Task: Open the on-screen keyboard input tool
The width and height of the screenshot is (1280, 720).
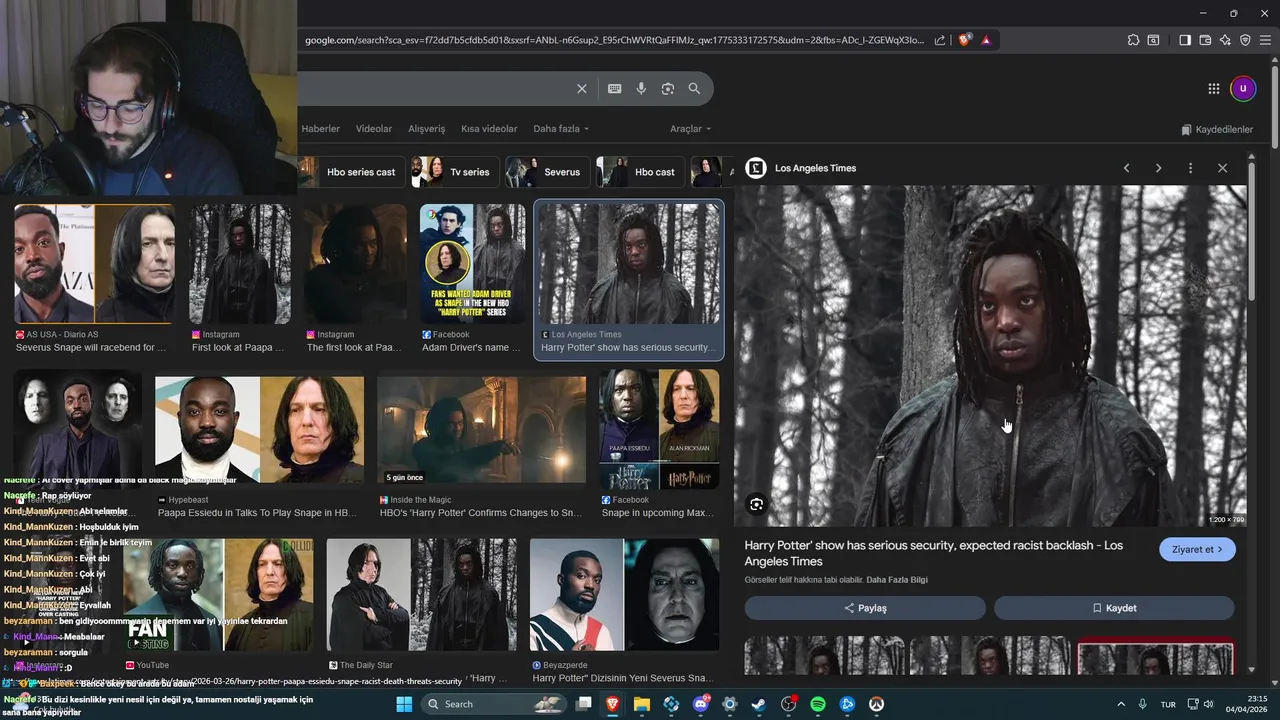Action: 614,89
